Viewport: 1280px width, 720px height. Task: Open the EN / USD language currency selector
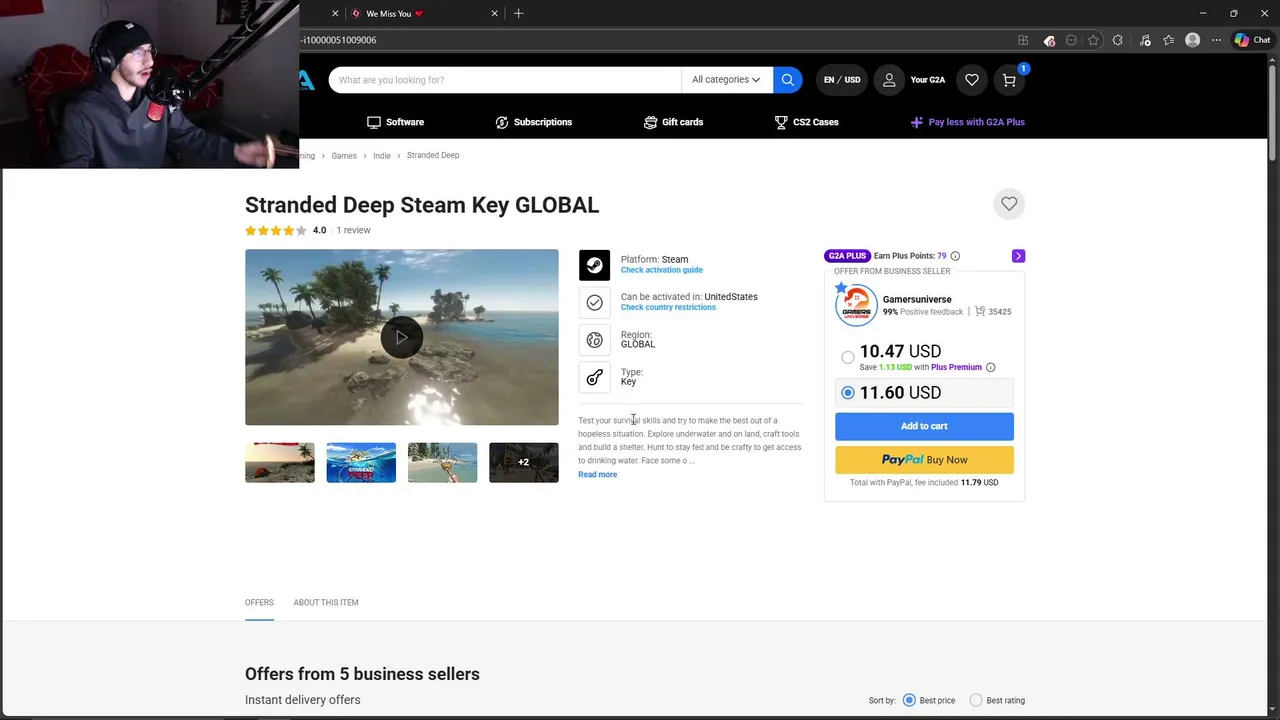point(842,80)
